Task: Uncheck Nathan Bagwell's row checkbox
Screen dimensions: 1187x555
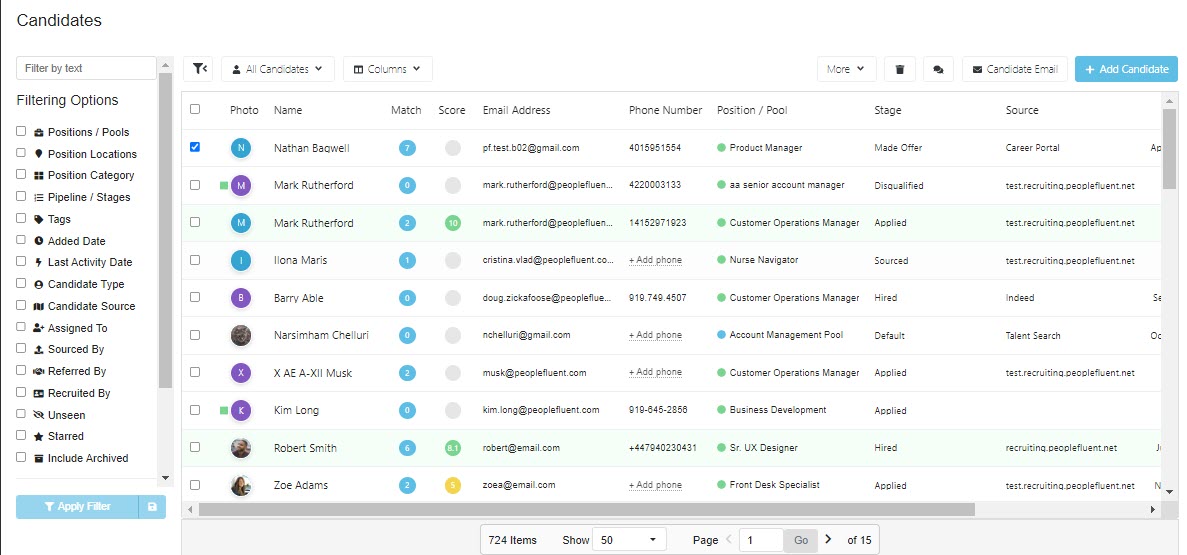Action: [195, 147]
